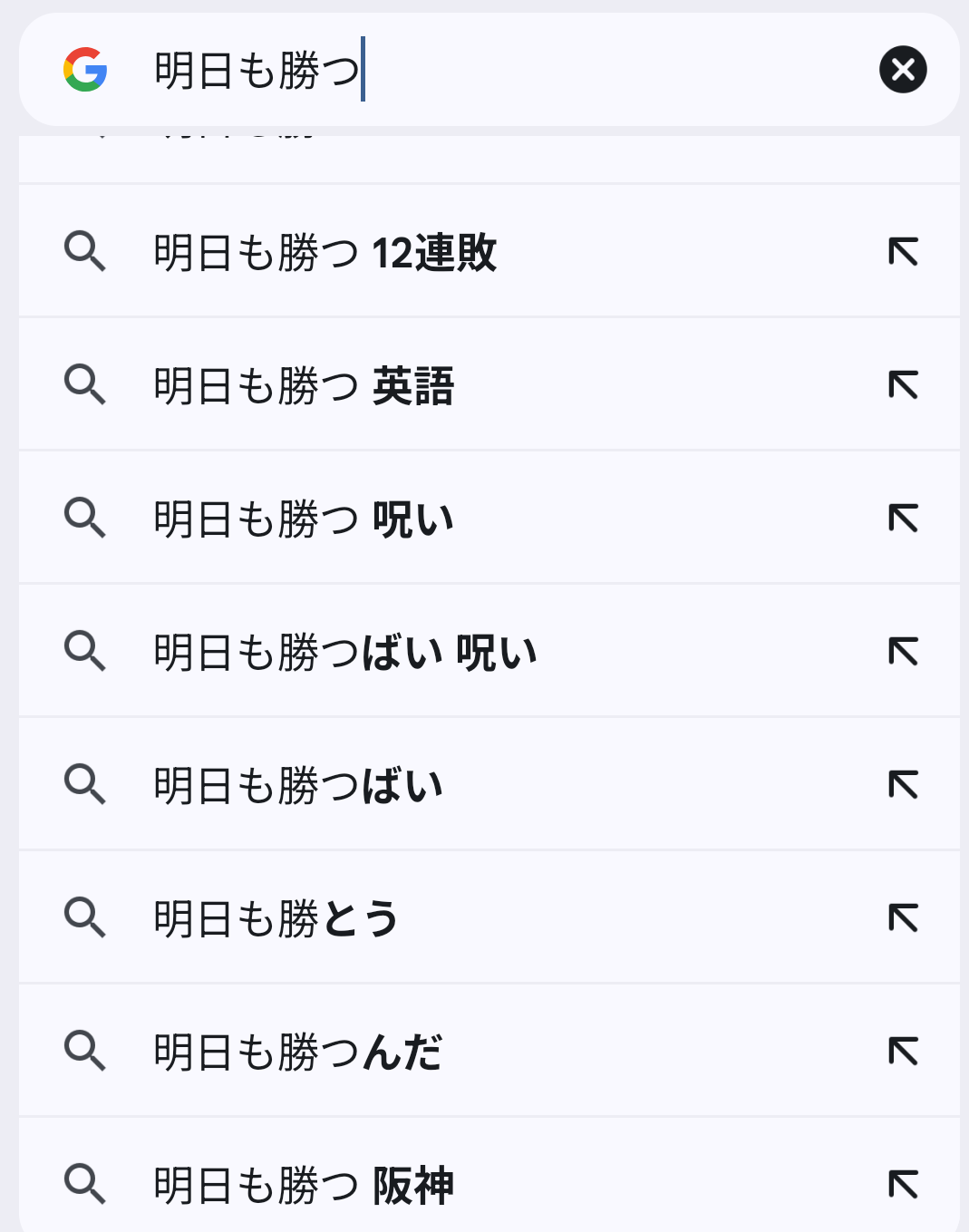969x1232 pixels.
Task: Open the 明日も勝つ 阪神 suggestion
Action: click(x=304, y=1185)
